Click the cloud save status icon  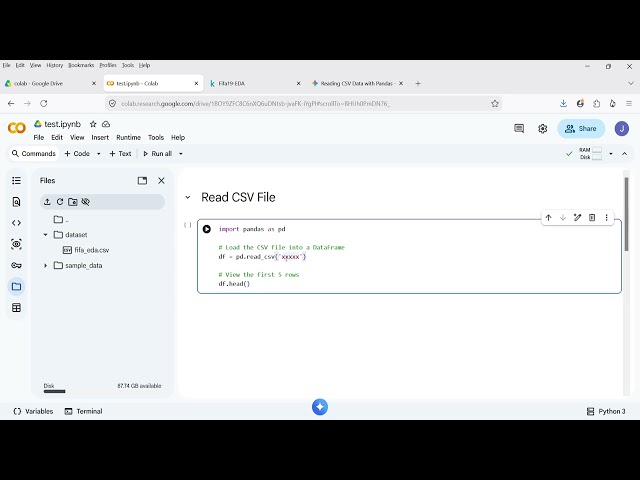pyautogui.click(x=106, y=124)
